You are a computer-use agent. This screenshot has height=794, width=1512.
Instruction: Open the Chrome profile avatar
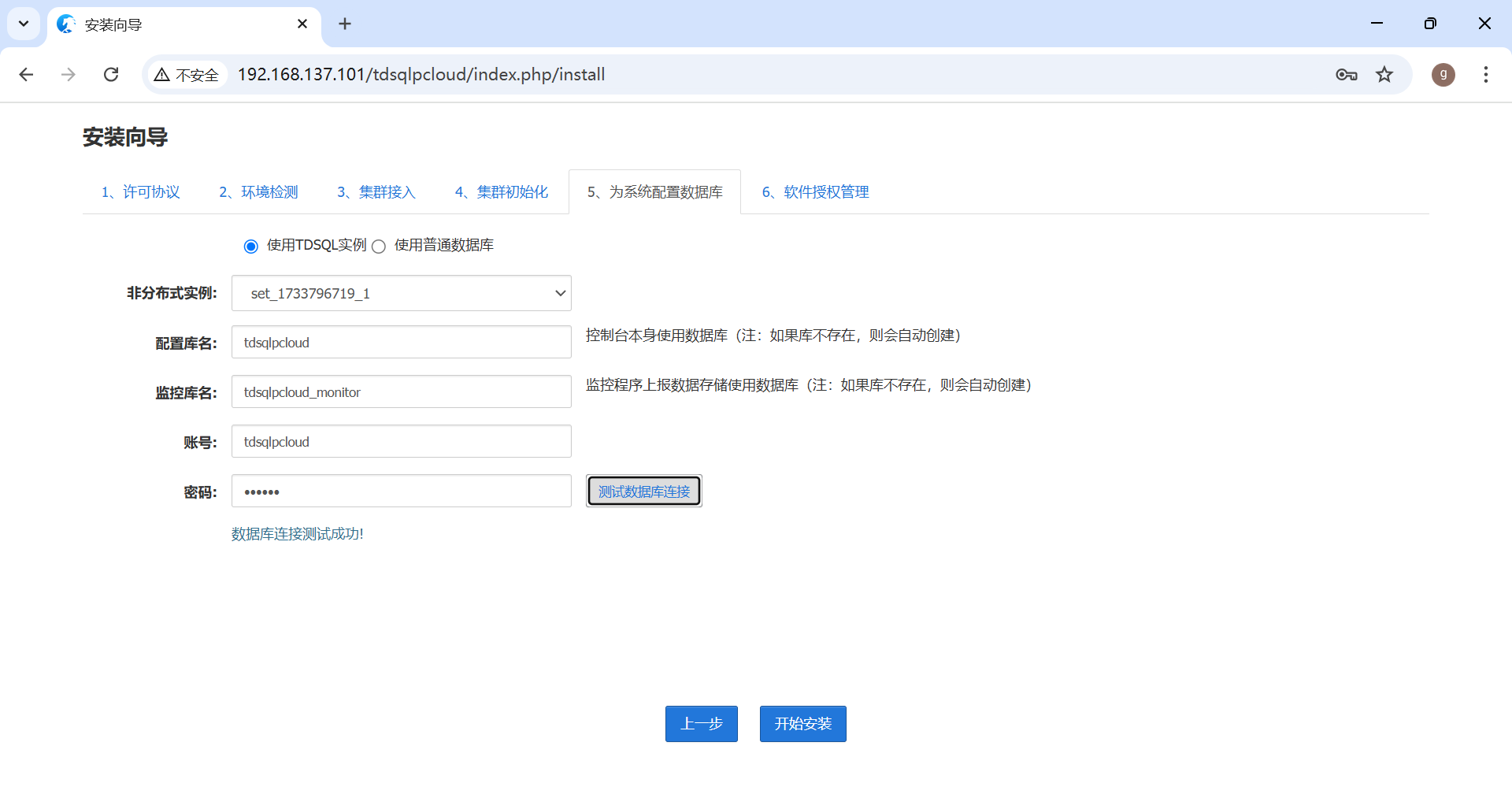1443,75
